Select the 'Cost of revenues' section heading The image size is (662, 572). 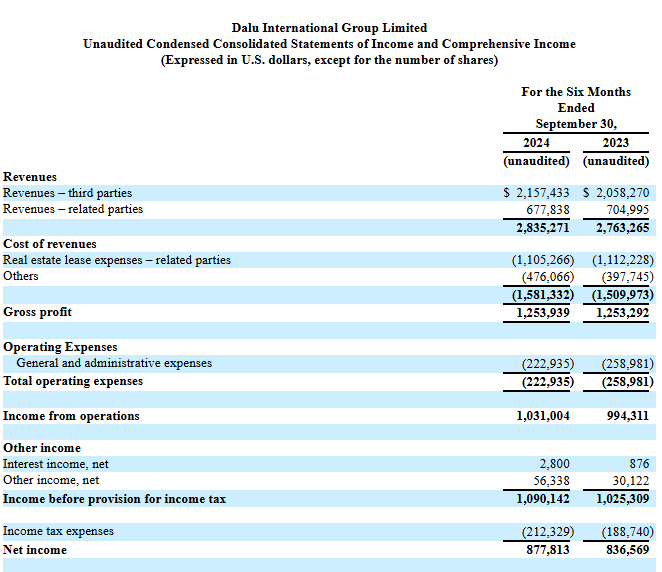point(50,244)
